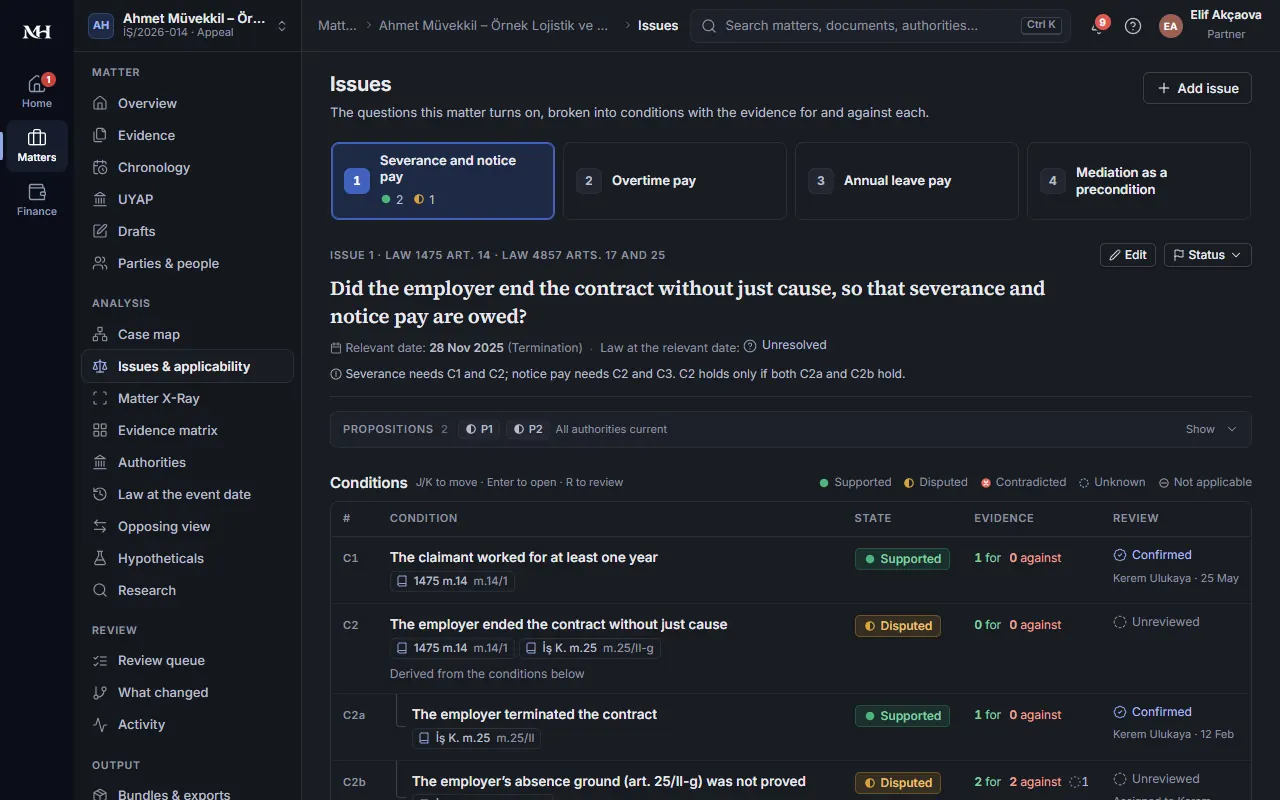Select the Overtime pay issue tab
The image size is (1280, 800).
(x=675, y=181)
